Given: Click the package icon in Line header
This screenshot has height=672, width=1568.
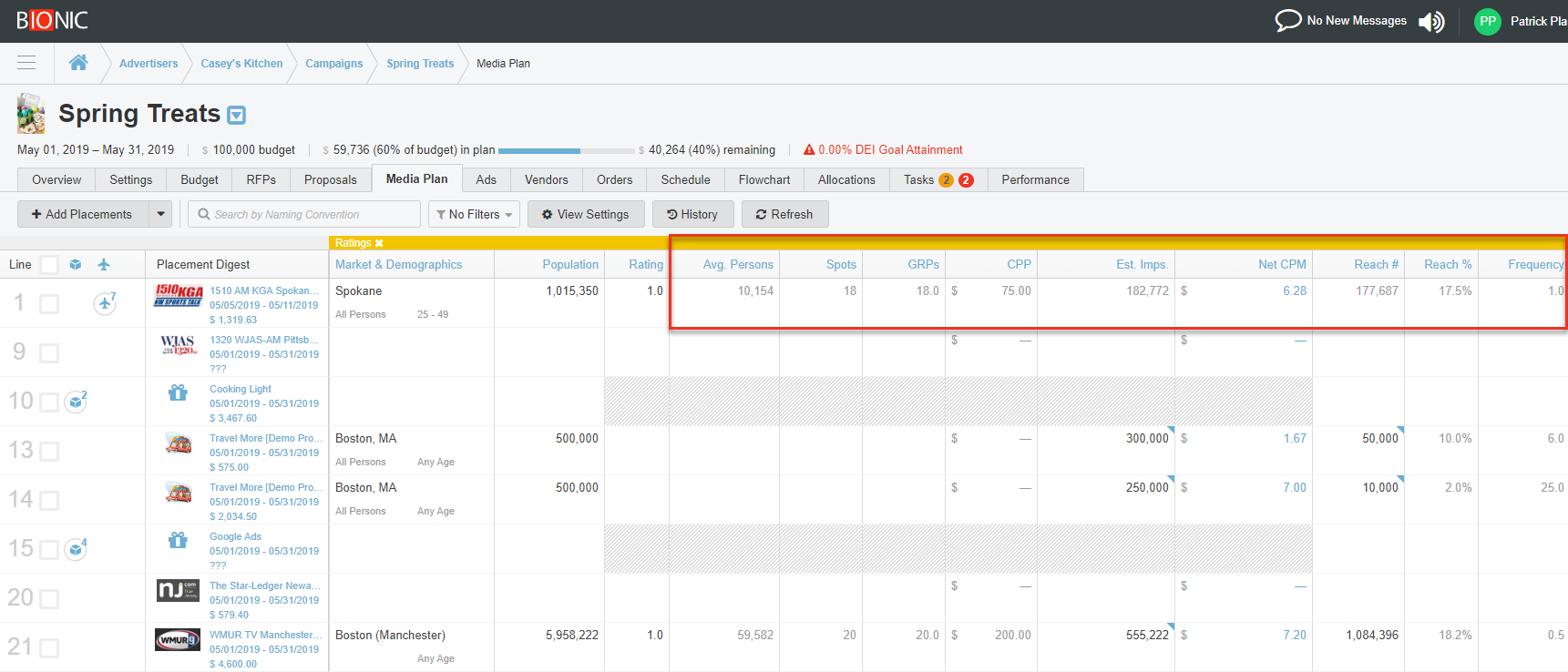Looking at the screenshot, I should pos(76,265).
